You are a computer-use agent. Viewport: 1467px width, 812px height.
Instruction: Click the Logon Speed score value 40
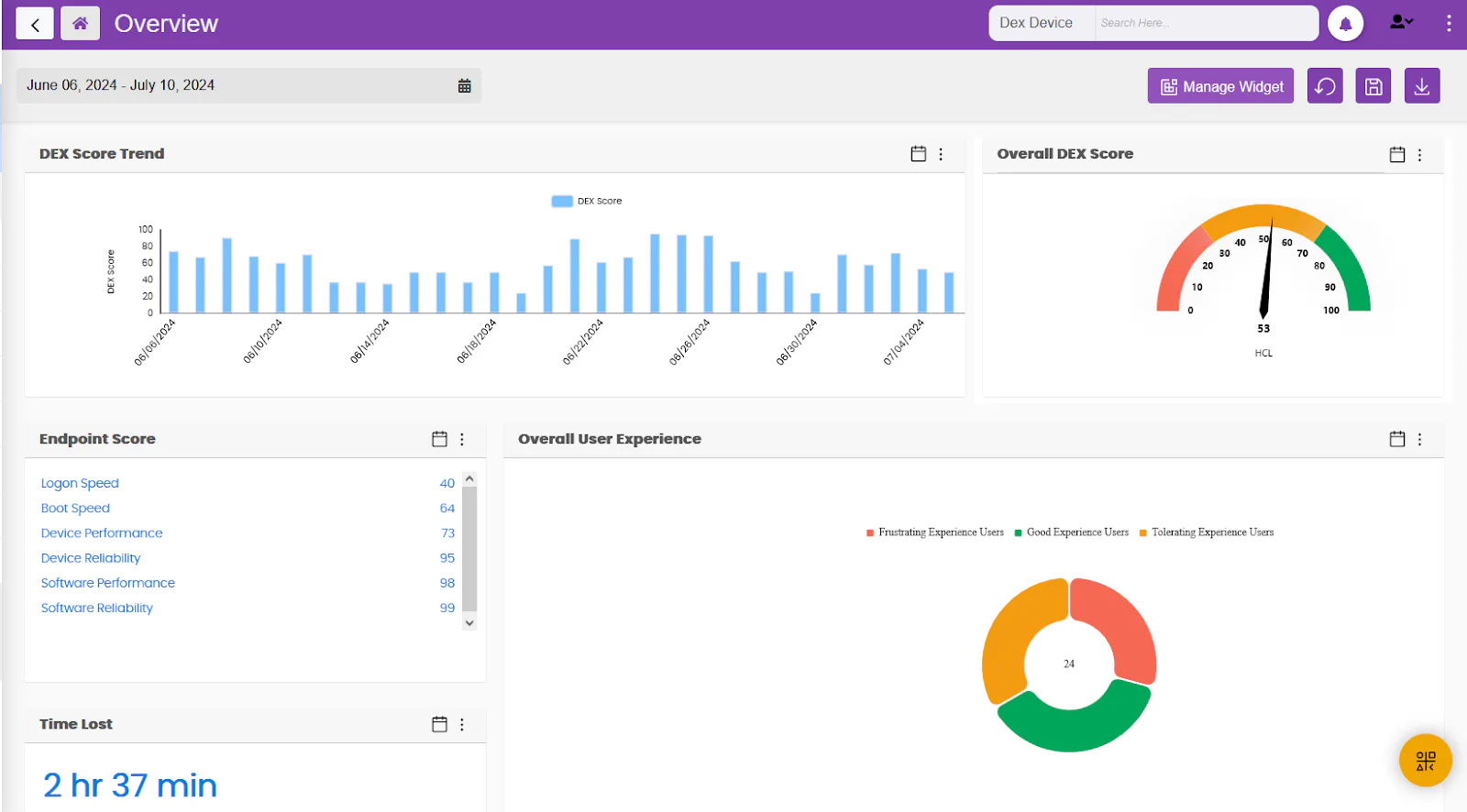coord(447,483)
